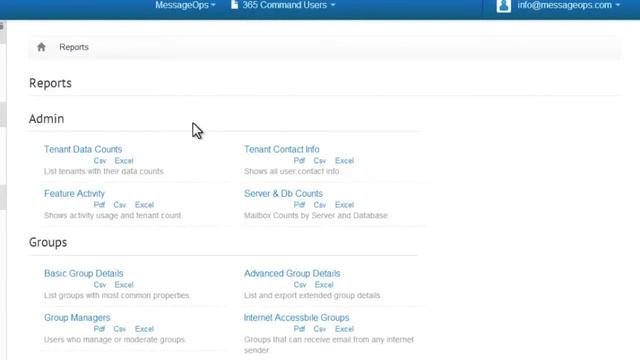Click text 'Shows activity usage and tenant count'

tap(113, 216)
